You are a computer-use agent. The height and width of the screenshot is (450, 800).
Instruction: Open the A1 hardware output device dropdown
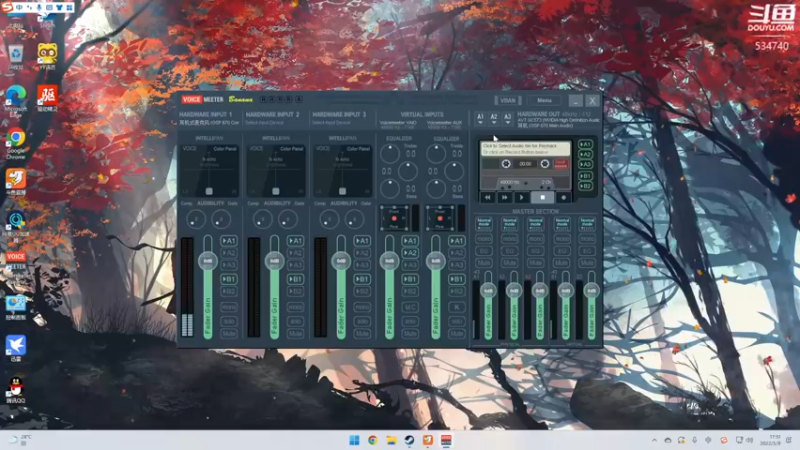click(480, 118)
